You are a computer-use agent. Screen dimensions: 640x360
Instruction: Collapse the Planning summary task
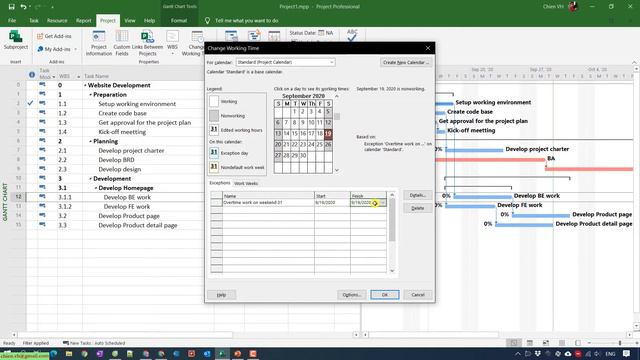tap(91, 141)
